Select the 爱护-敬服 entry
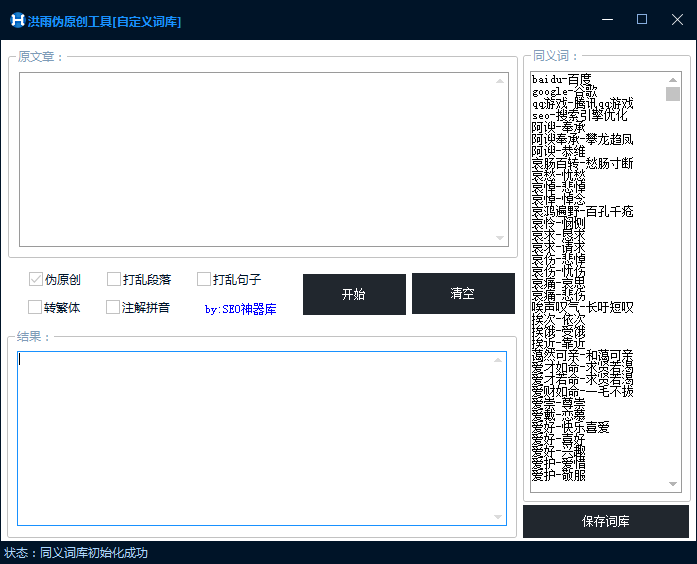 (x=558, y=476)
